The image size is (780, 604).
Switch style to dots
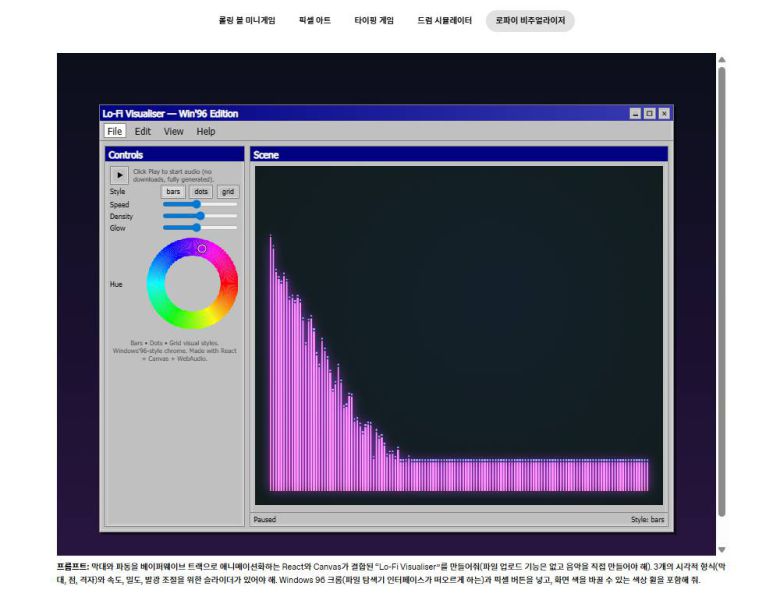point(201,191)
